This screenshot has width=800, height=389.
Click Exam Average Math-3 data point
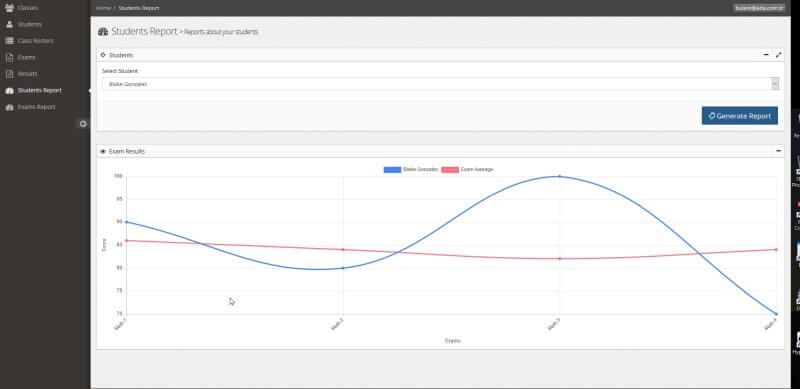pos(559,258)
